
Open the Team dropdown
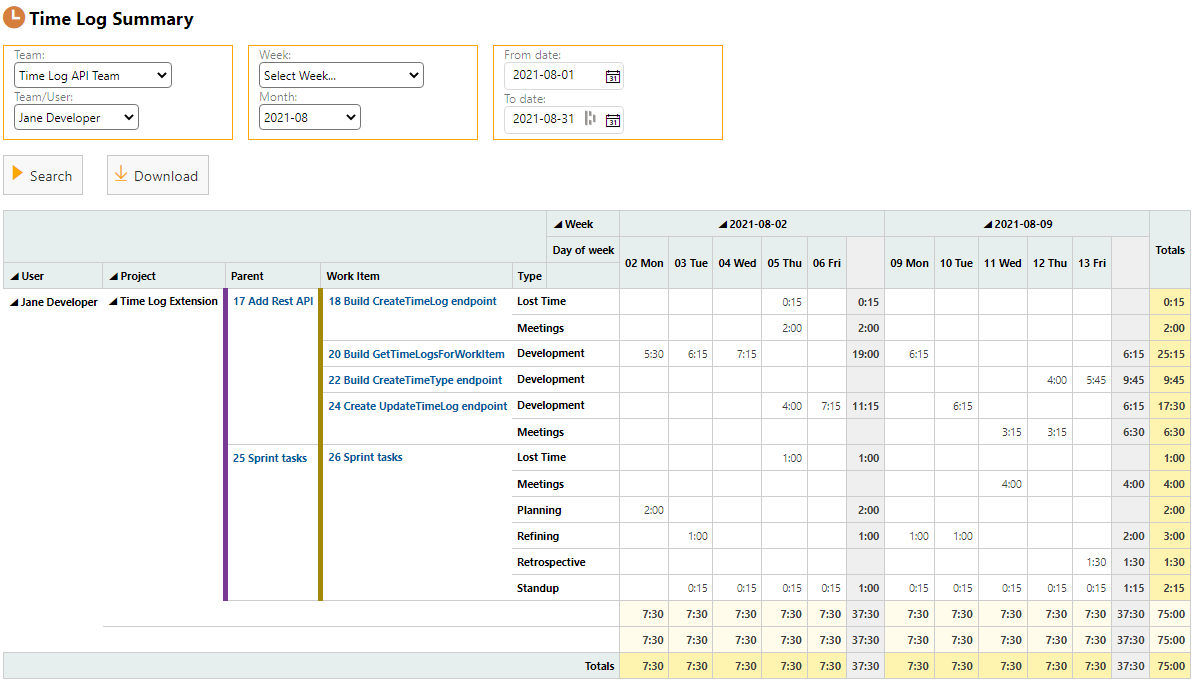(x=93, y=76)
